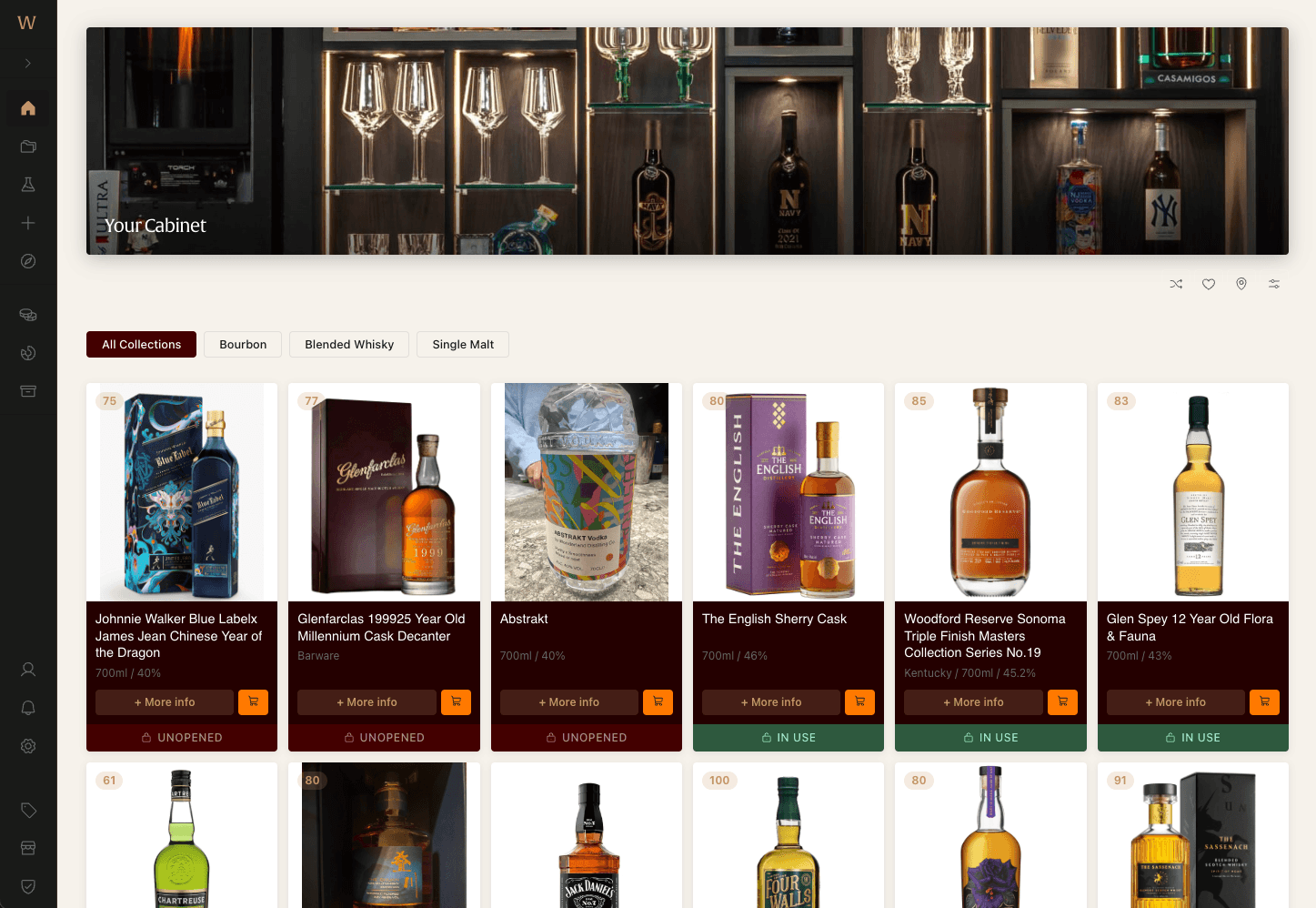Viewport: 1316px width, 908px height.
Task: Click More info for Johnnie Walker Blue Label
Action: click(165, 702)
